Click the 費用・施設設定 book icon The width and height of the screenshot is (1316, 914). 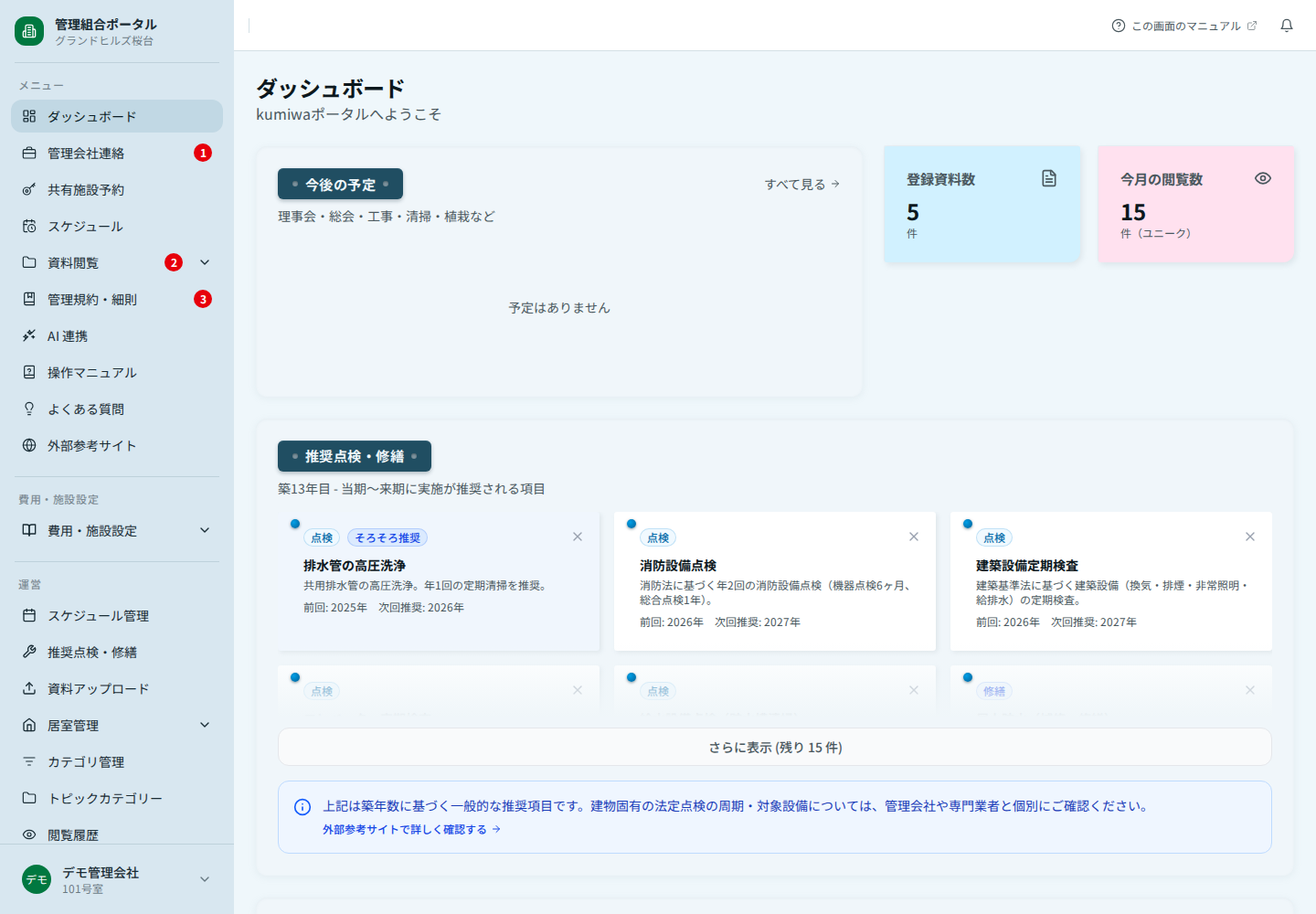(29, 530)
